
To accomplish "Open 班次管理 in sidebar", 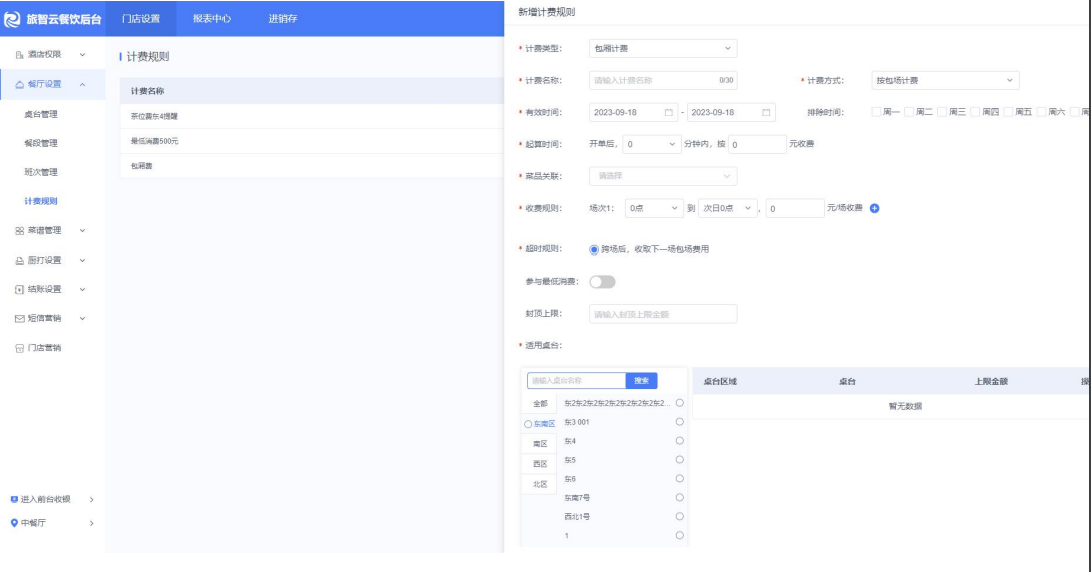I will (x=40, y=172).
